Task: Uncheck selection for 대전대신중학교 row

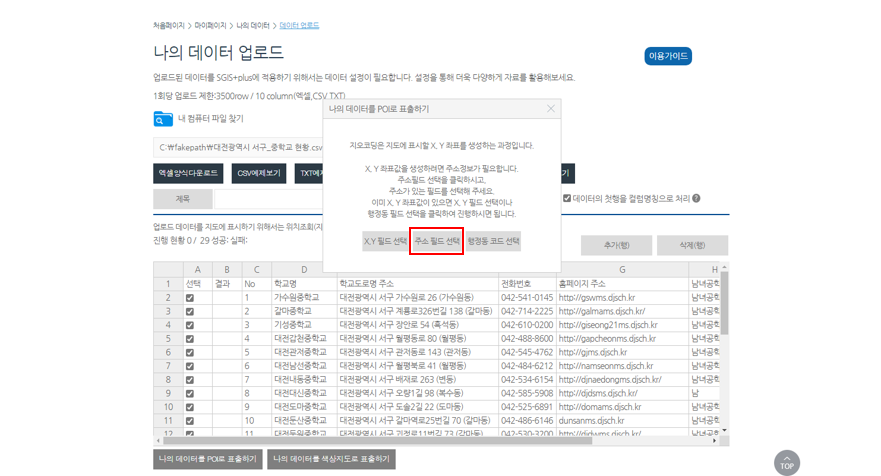Action: (190, 393)
